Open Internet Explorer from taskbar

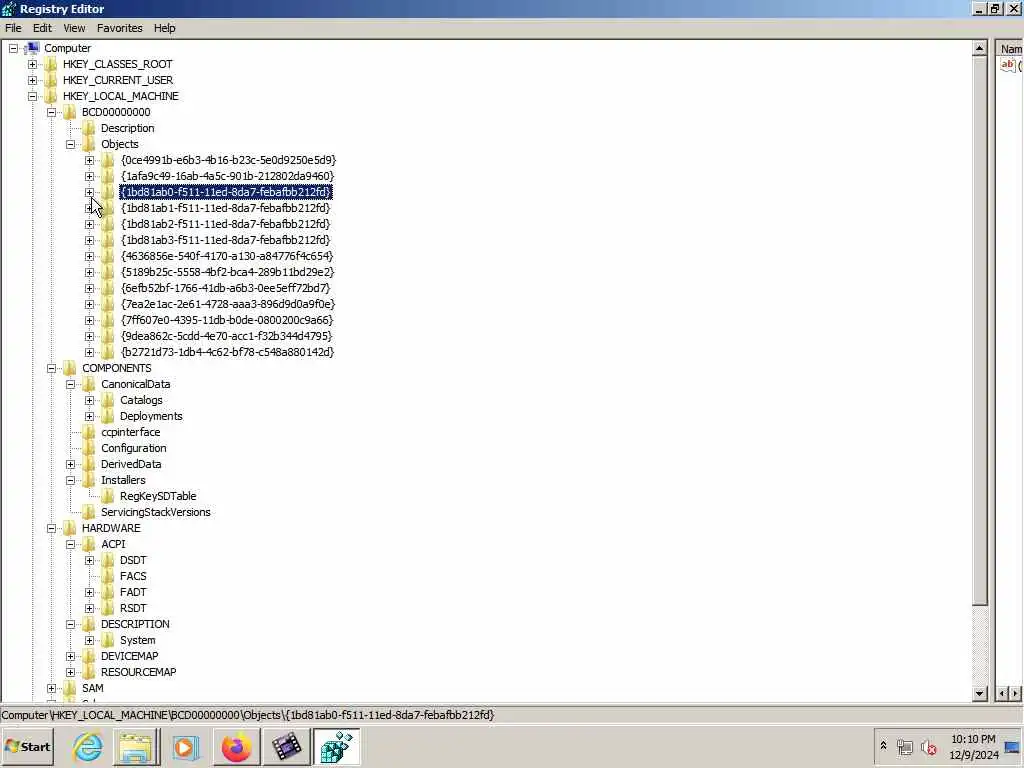[x=87, y=746]
